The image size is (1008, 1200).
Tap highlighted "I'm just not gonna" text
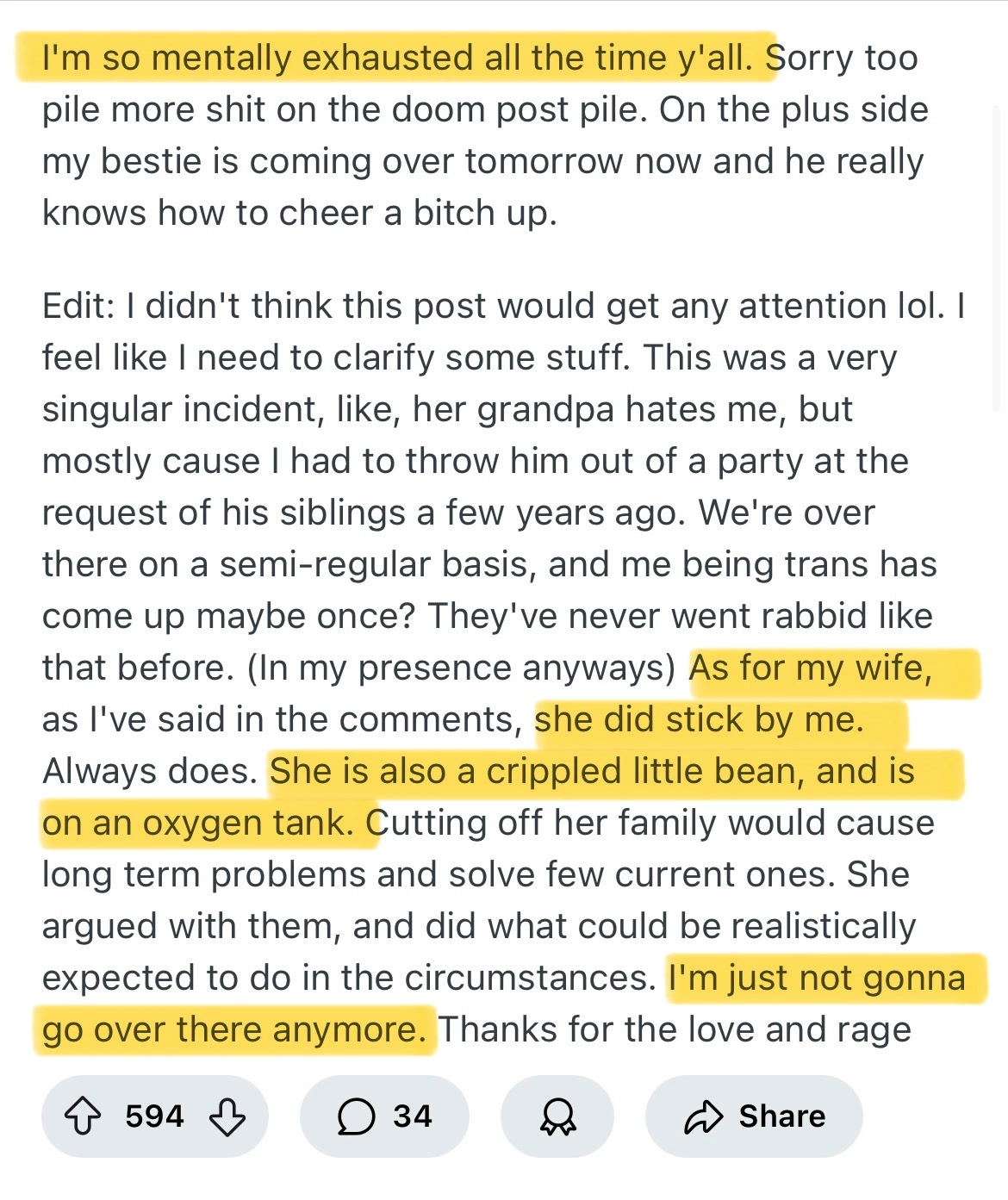(817, 978)
